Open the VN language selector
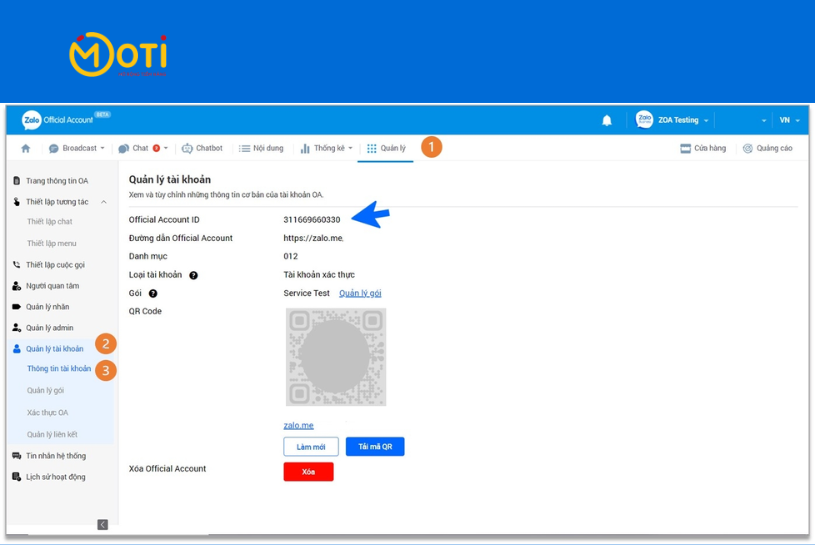815x545 pixels. pyautogui.click(x=789, y=120)
